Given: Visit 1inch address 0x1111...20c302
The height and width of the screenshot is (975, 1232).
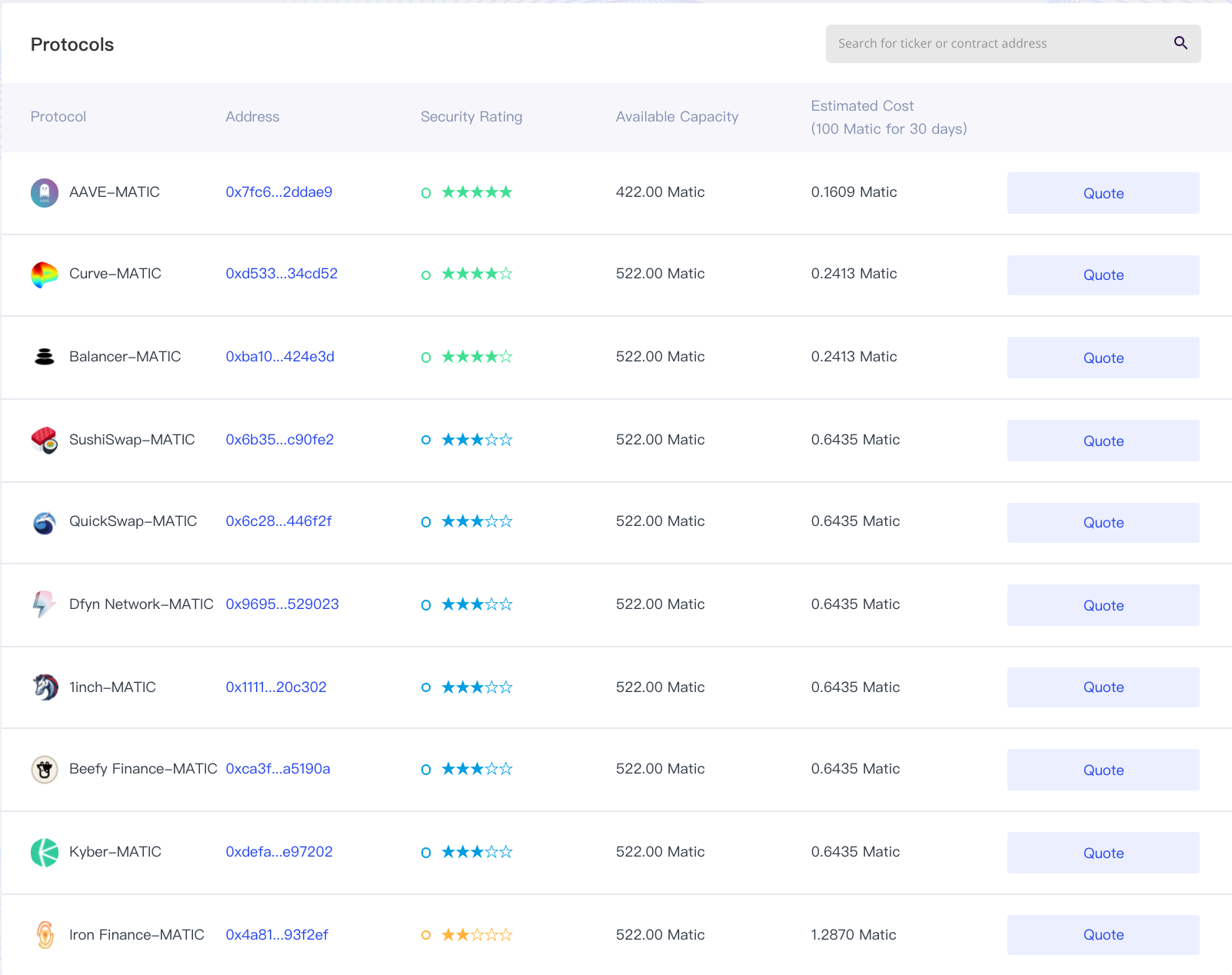Looking at the screenshot, I should point(276,687).
